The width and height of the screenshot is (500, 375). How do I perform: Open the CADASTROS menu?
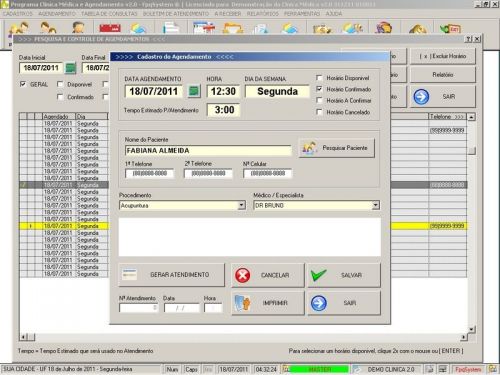(x=18, y=14)
